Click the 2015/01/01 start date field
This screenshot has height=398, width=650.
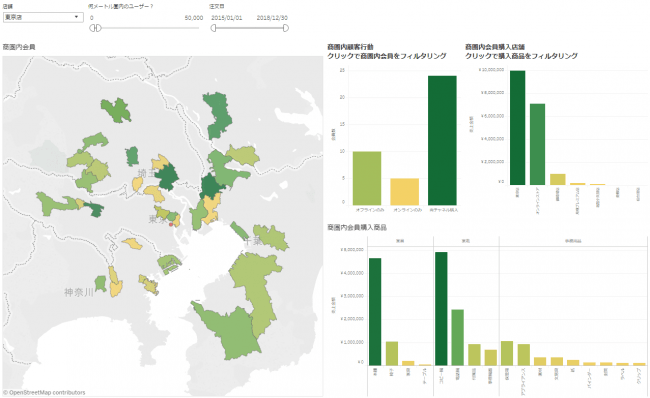pos(227,18)
